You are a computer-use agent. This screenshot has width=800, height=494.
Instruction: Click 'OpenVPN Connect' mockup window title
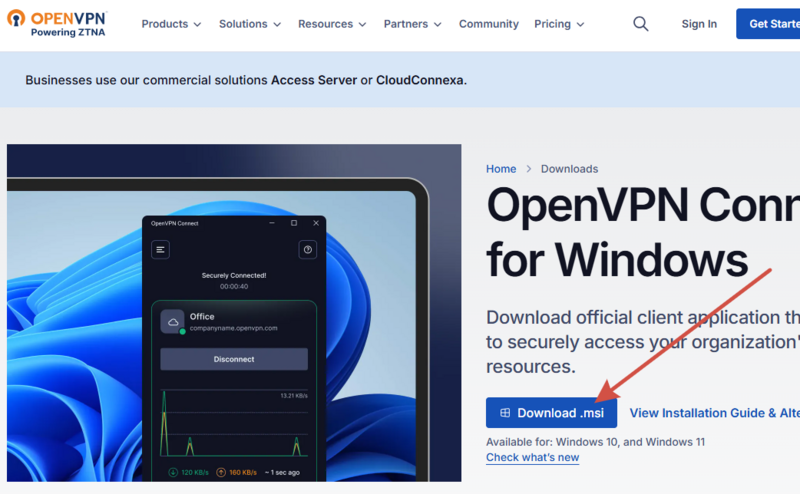point(174,224)
